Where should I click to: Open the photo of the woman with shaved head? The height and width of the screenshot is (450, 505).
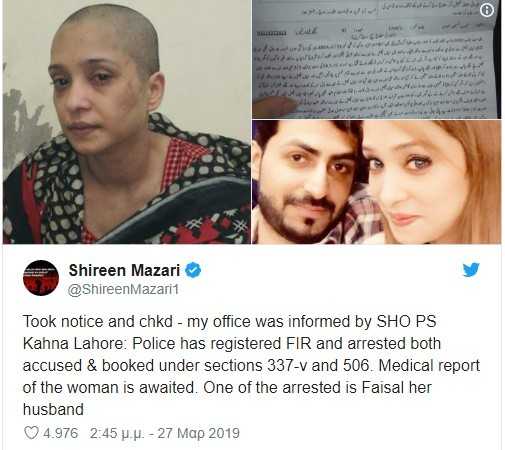pyautogui.click(x=127, y=122)
